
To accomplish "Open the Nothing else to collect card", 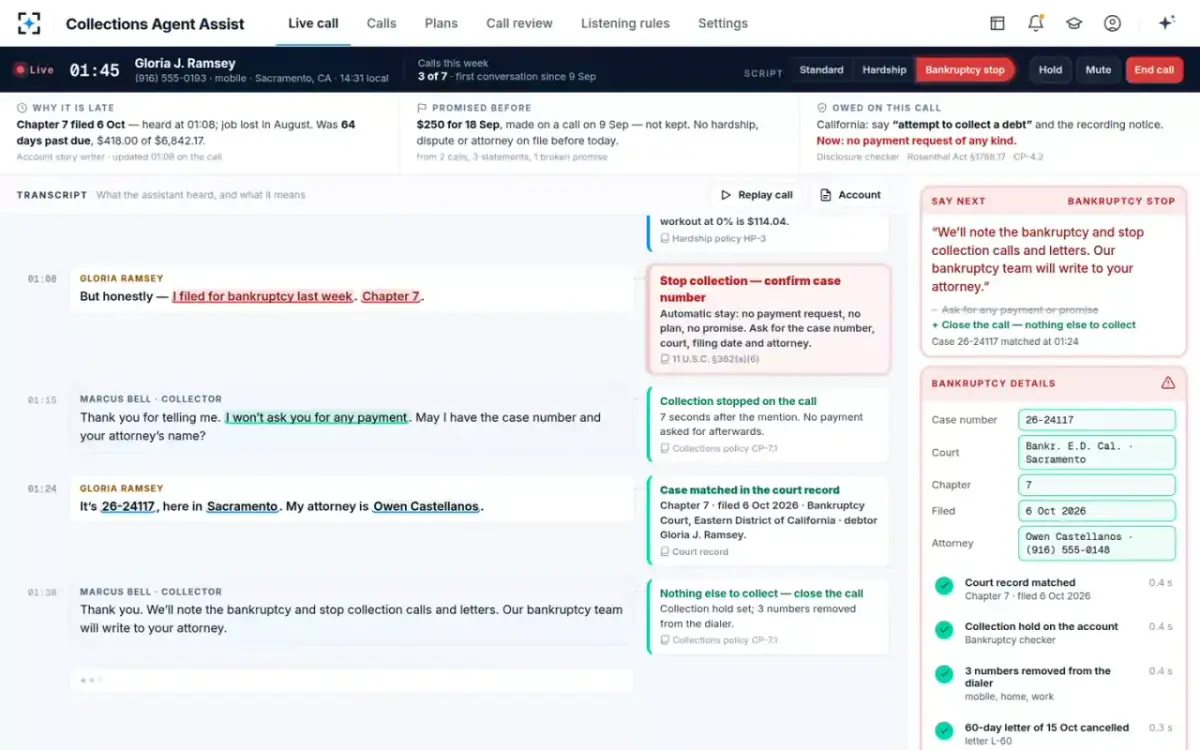I will click(x=768, y=616).
